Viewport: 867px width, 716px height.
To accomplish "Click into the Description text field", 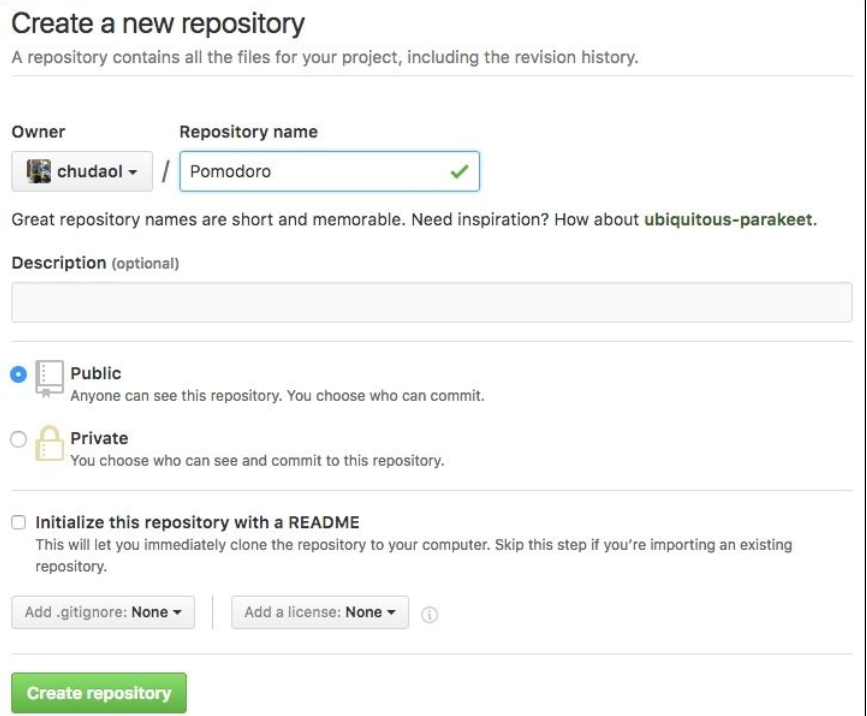I will 431,302.
